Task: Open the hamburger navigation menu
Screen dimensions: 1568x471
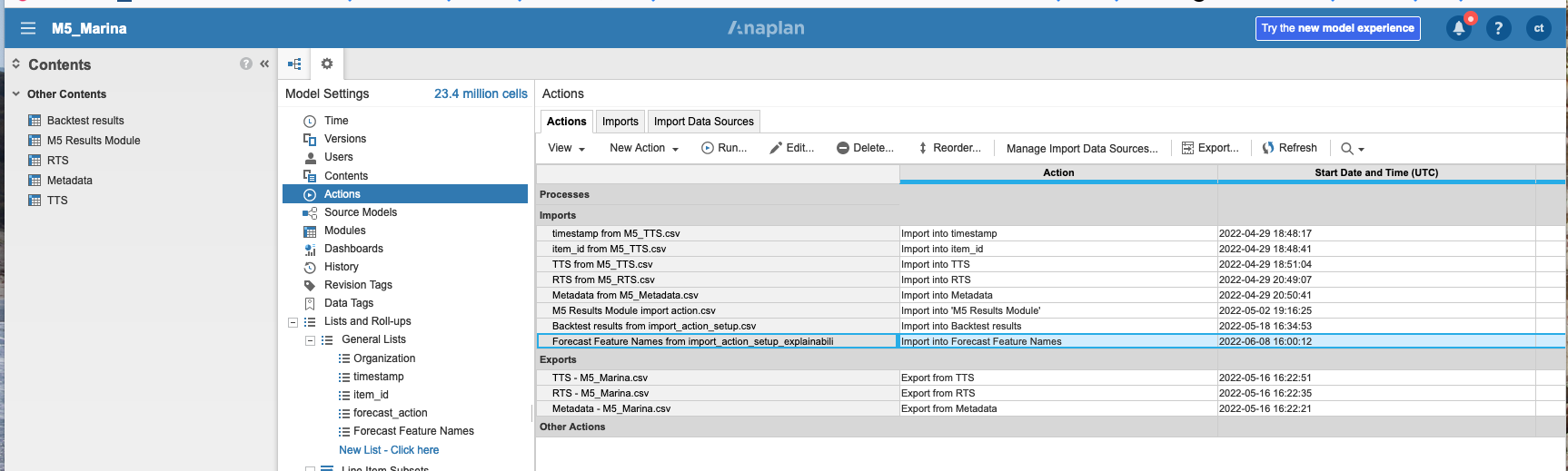Action: click(x=28, y=28)
